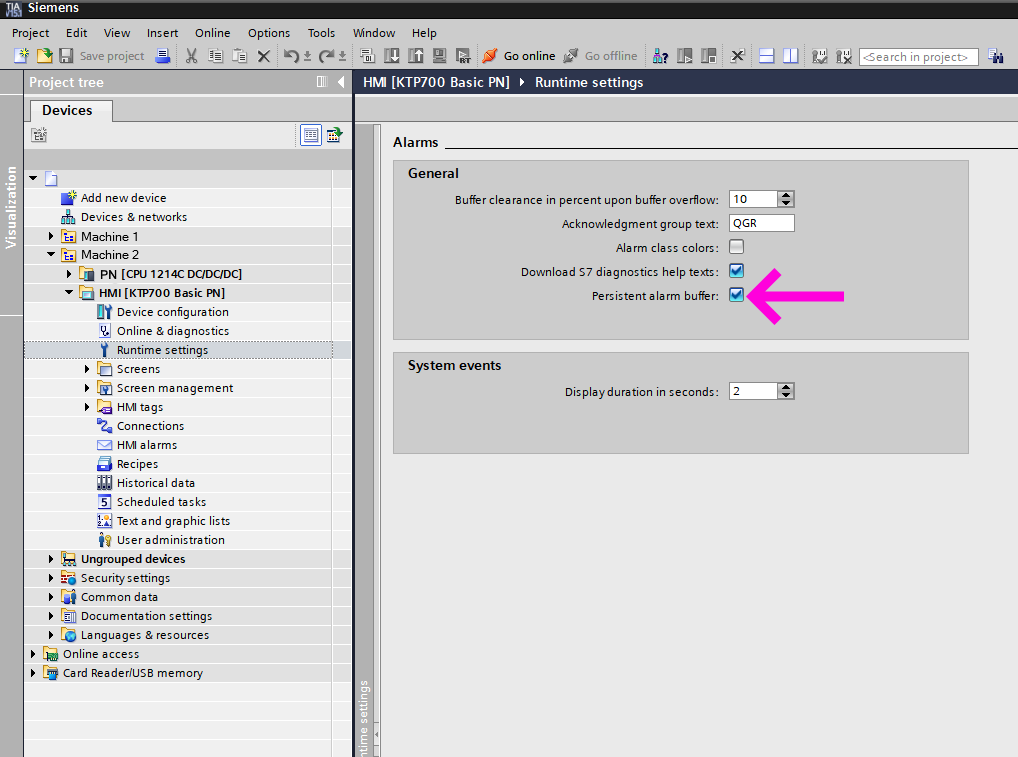Uncheck Download S7 diagnostics help texts

coord(736,271)
